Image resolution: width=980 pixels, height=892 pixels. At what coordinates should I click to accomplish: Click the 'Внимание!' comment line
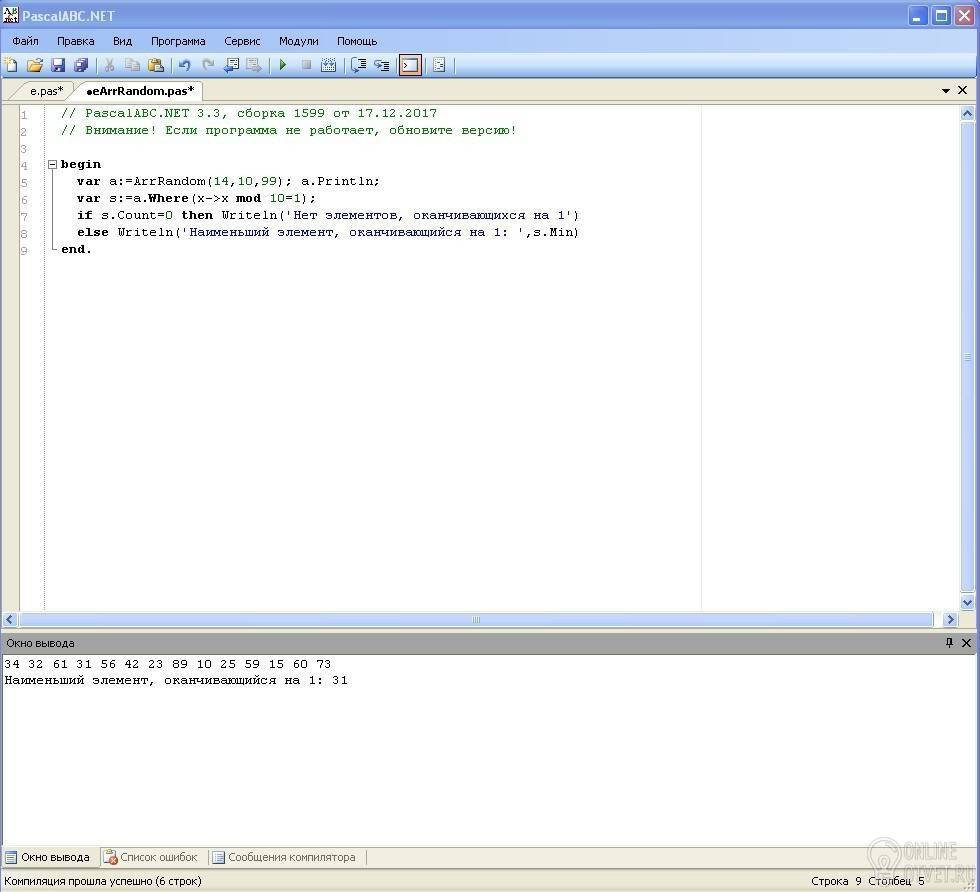(x=289, y=130)
